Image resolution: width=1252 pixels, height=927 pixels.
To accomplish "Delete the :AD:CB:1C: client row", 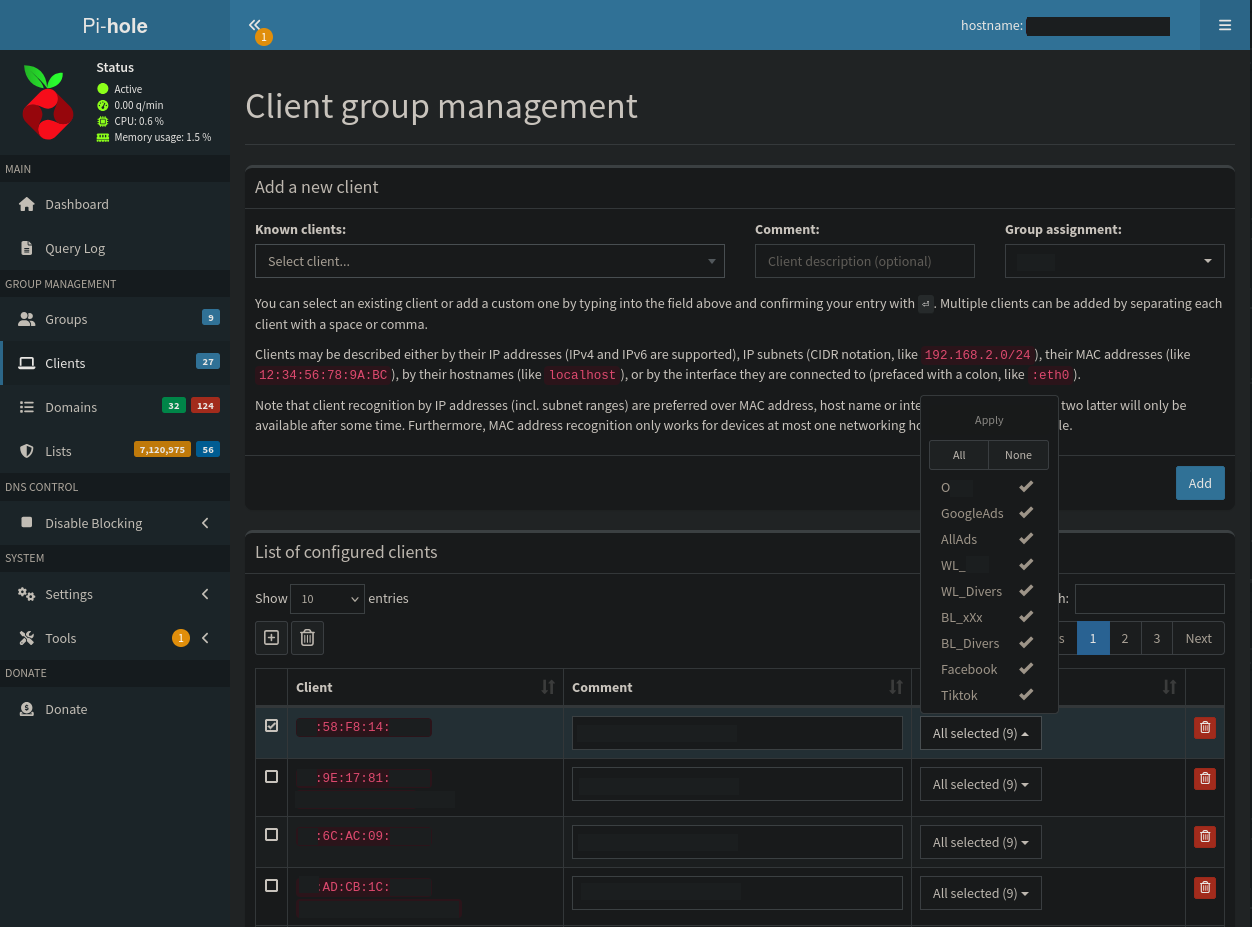I will pos(1205,886).
